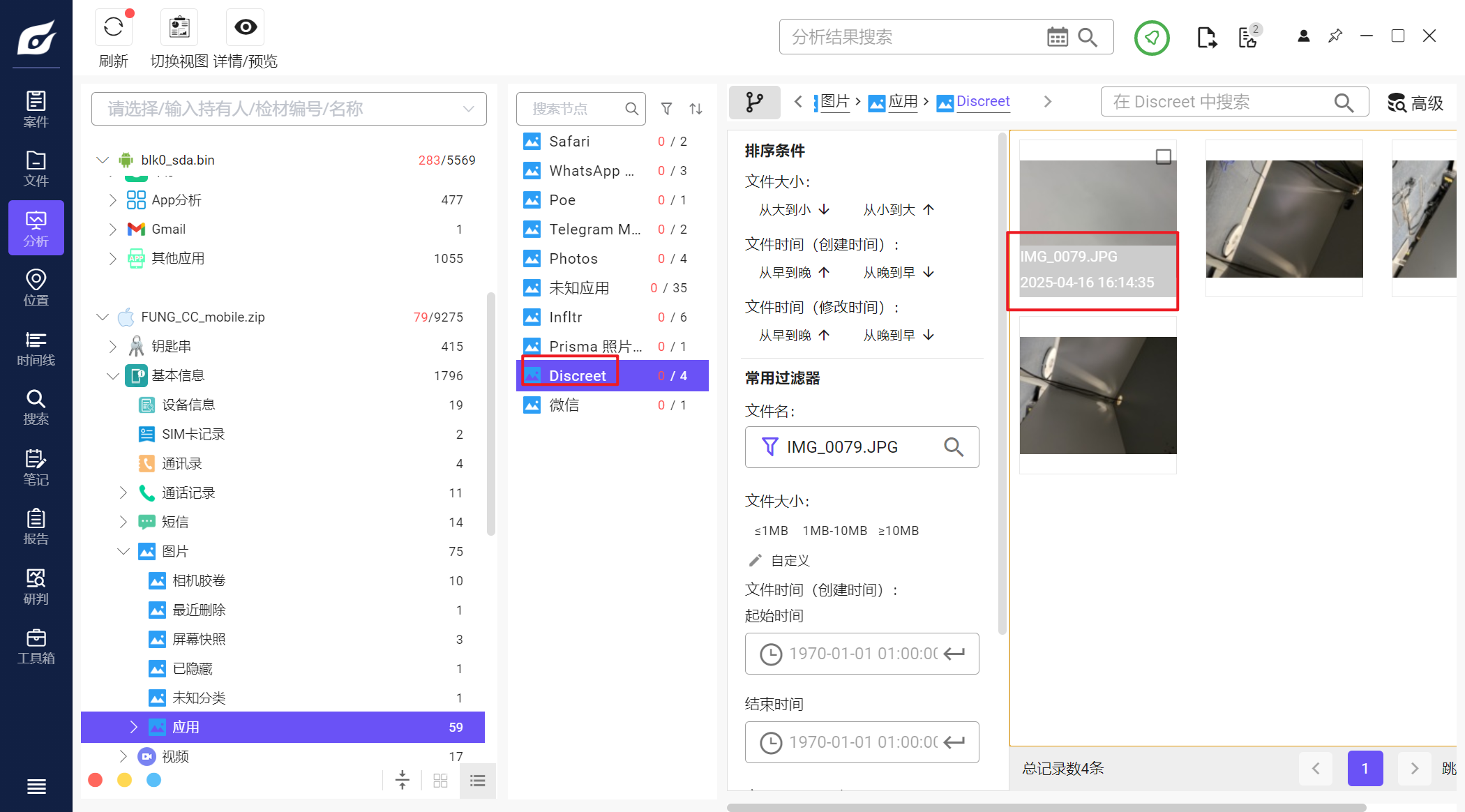Image resolution: width=1465 pixels, height=812 pixels.
Task: Open the Report (报告) sidebar tab
Action: (x=36, y=527)
